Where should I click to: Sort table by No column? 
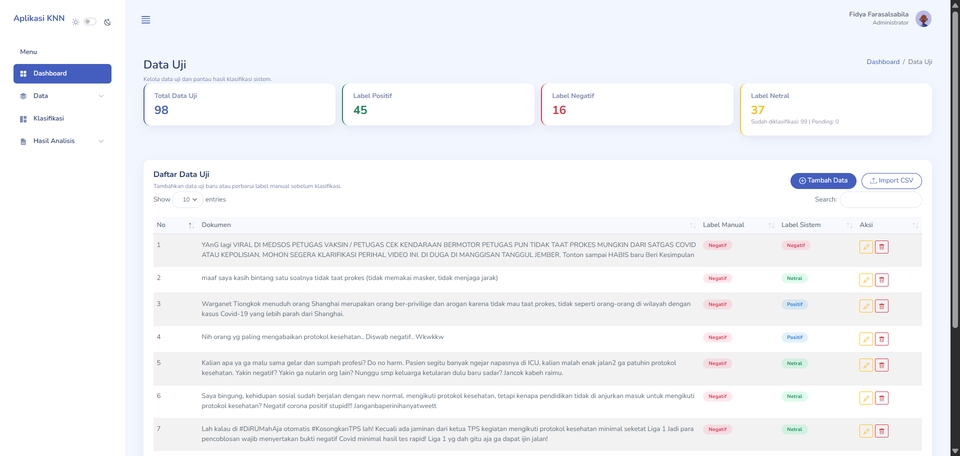175,225
